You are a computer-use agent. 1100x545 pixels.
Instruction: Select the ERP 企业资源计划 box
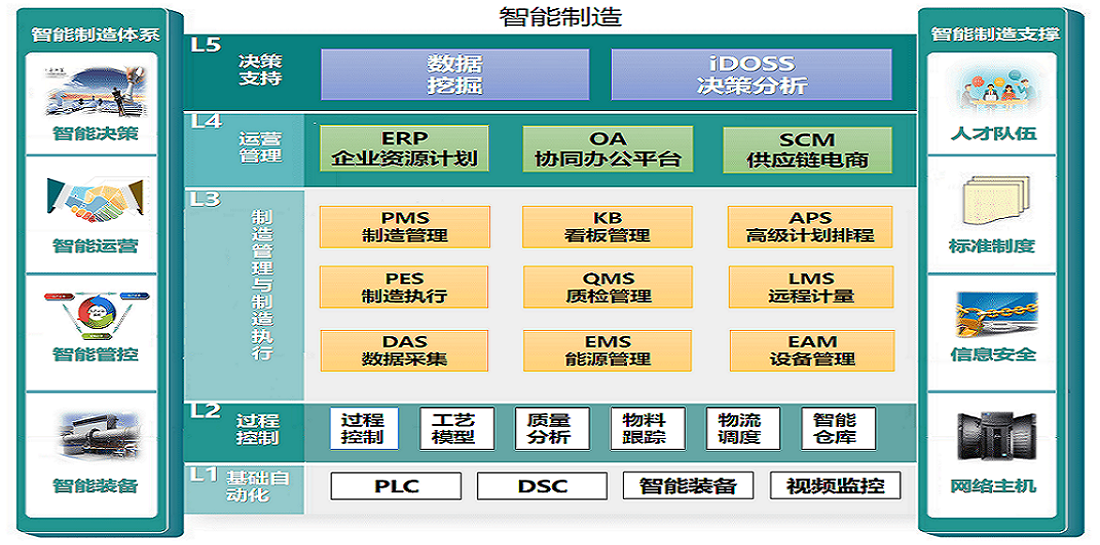click(x=404, y=149)
